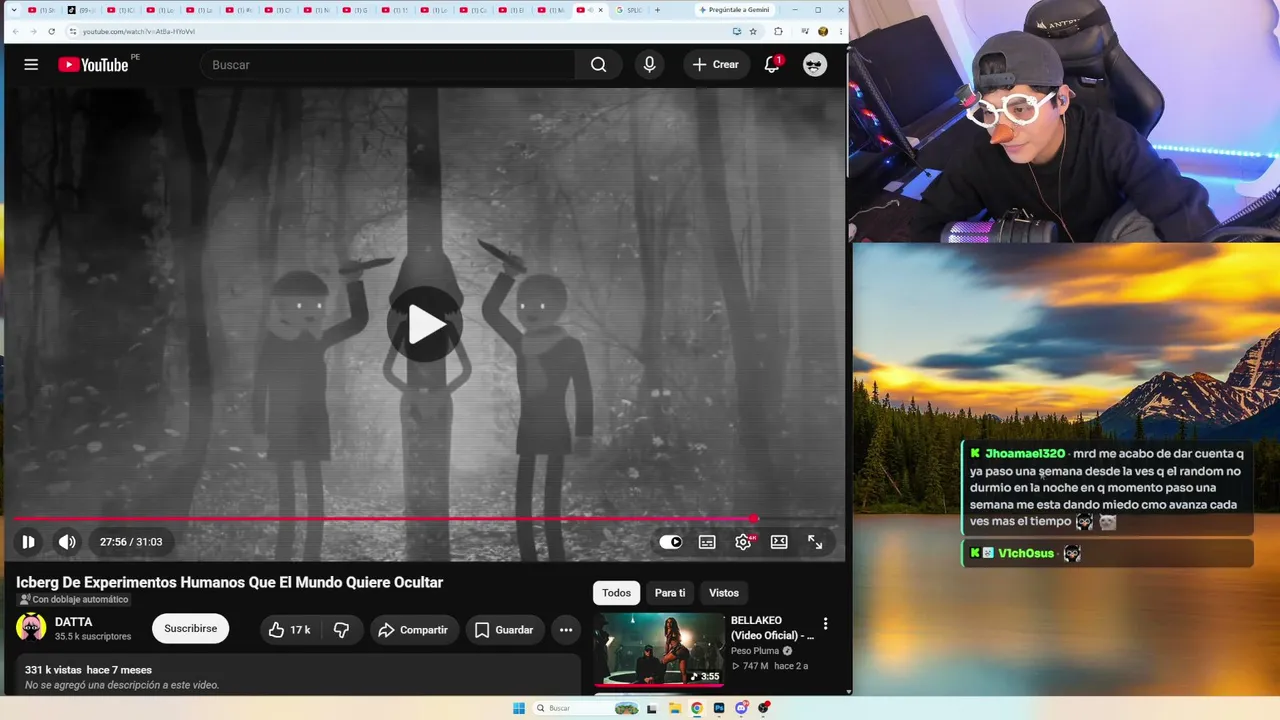Viewport: 1280px width, 720px height.
Task: Click the V1chOsus chat username
Action: pyautogui.click(x=1026, y=553)
